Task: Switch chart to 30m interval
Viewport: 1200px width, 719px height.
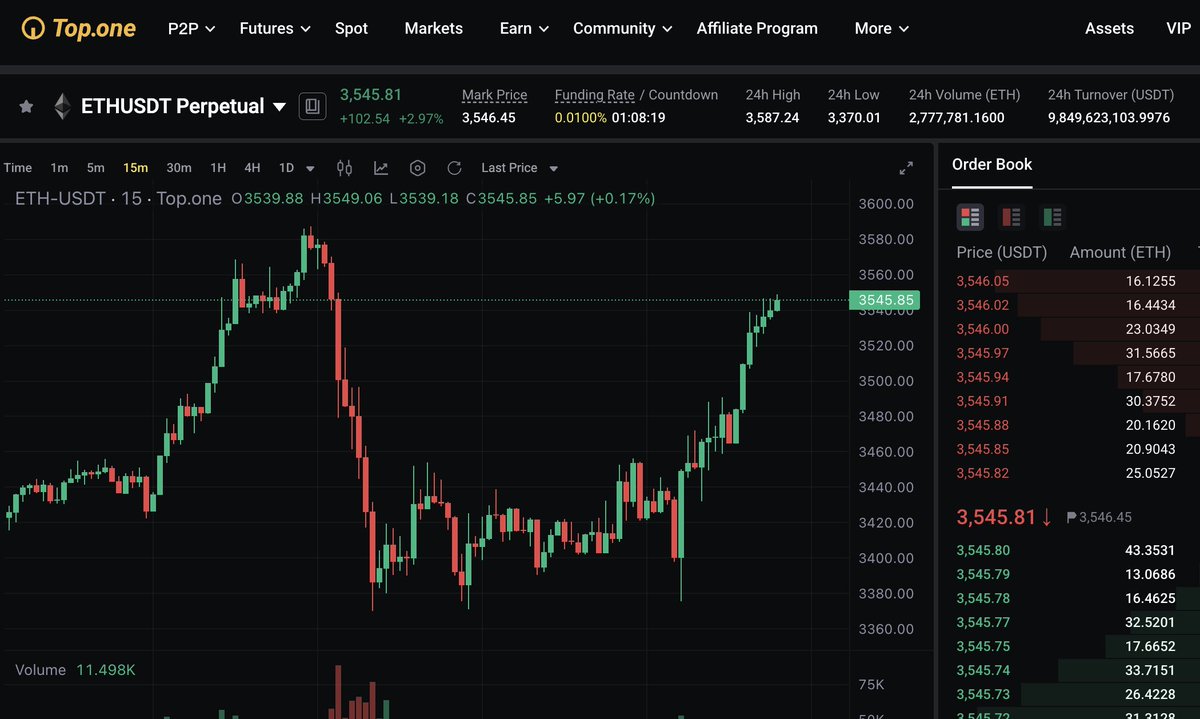Action: point(179,168)
